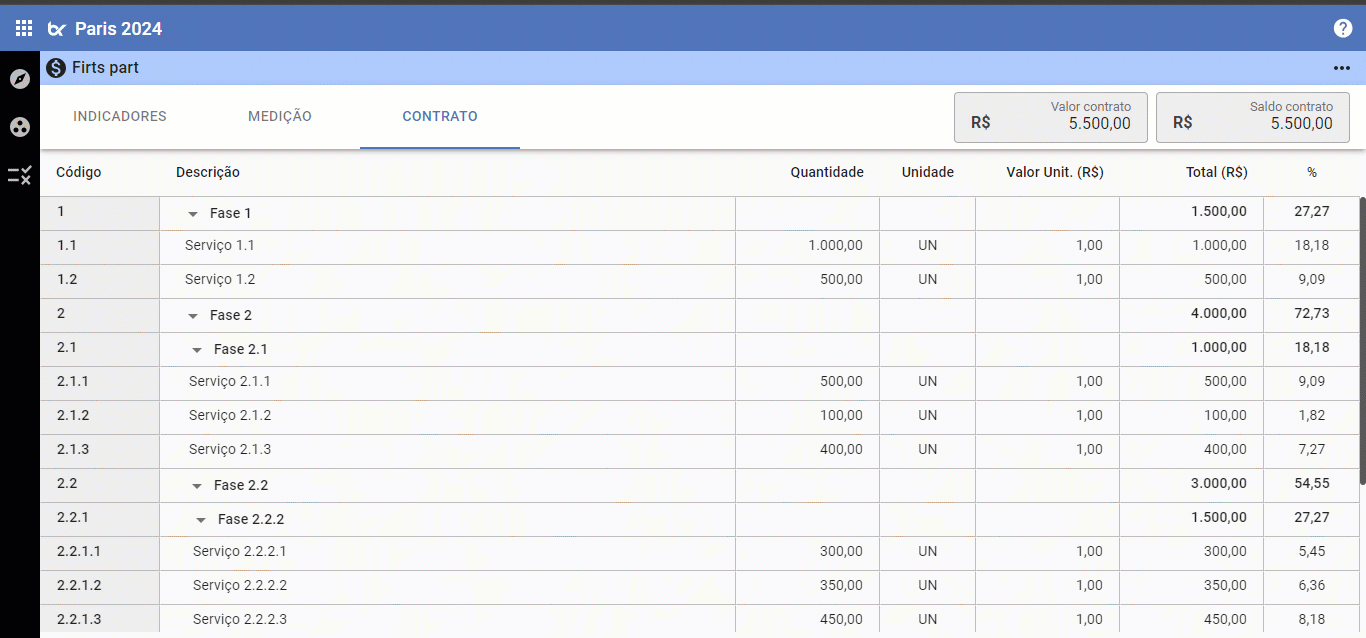Open the apps grid menu
Image resolution: width=1366 pixels, height=638 pixels.
click(24, 28)
